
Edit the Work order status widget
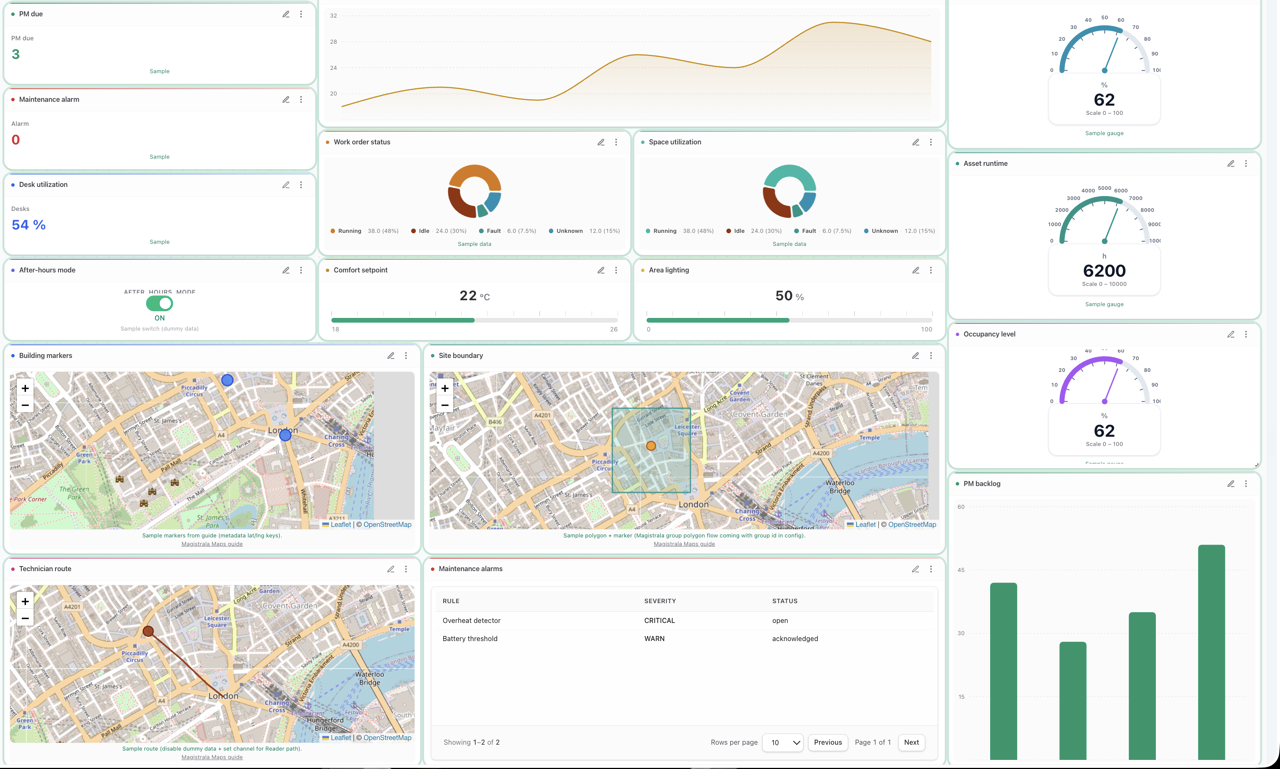tap(601, 142)
